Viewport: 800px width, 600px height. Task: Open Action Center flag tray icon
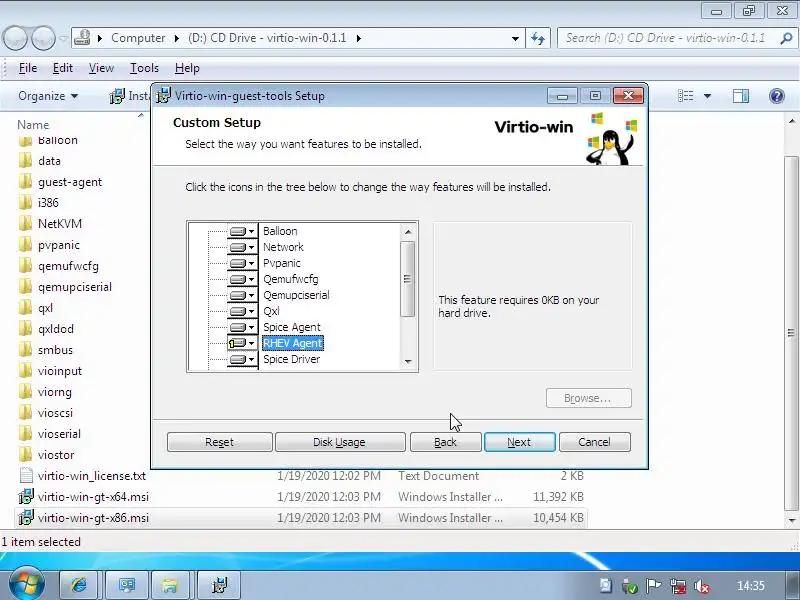coord(654,586)
